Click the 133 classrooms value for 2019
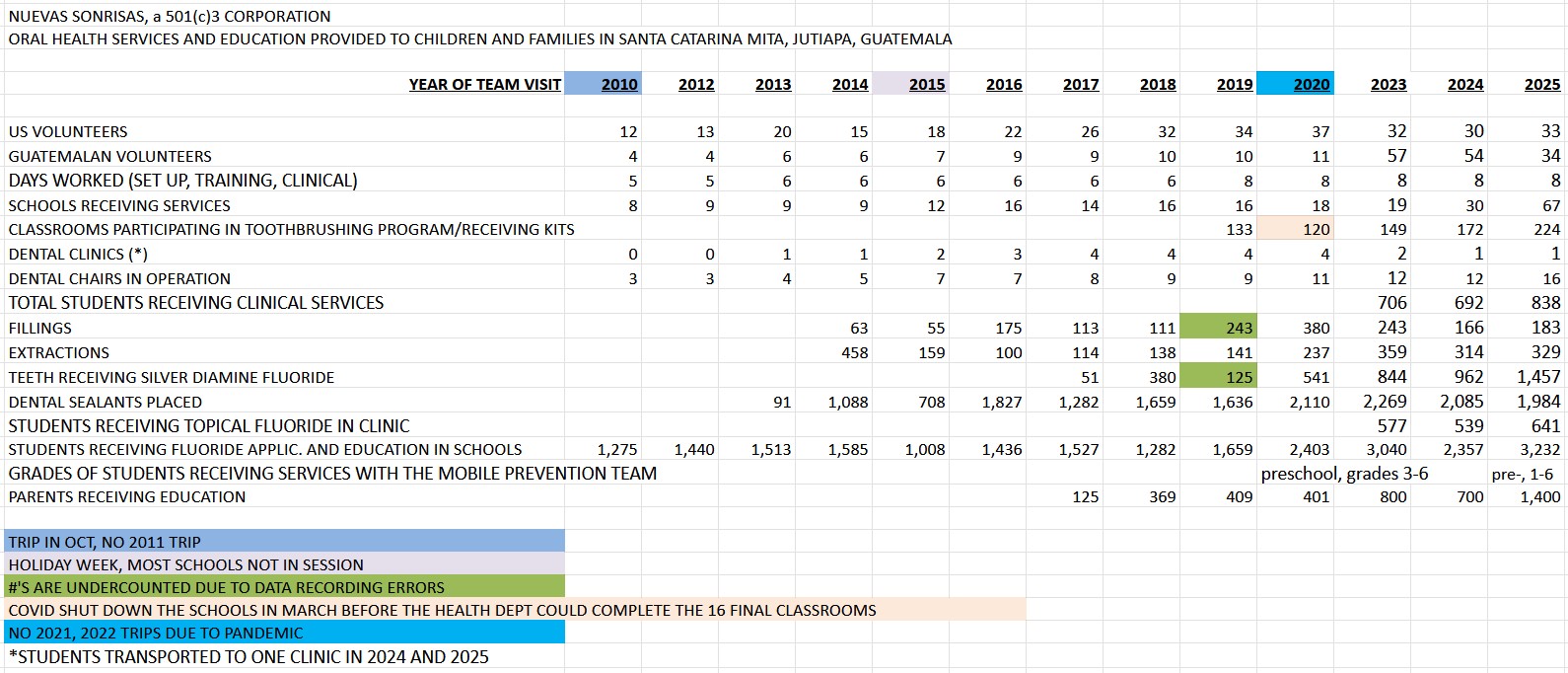This screenshot has height=673, width=1568. tap(1240, 230)
